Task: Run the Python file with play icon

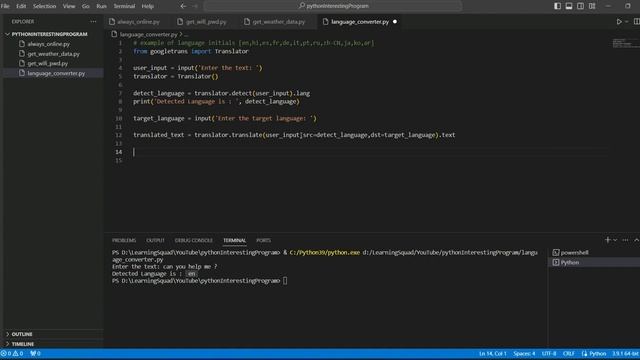Action: pyautogui.click(x=619, y=22)
